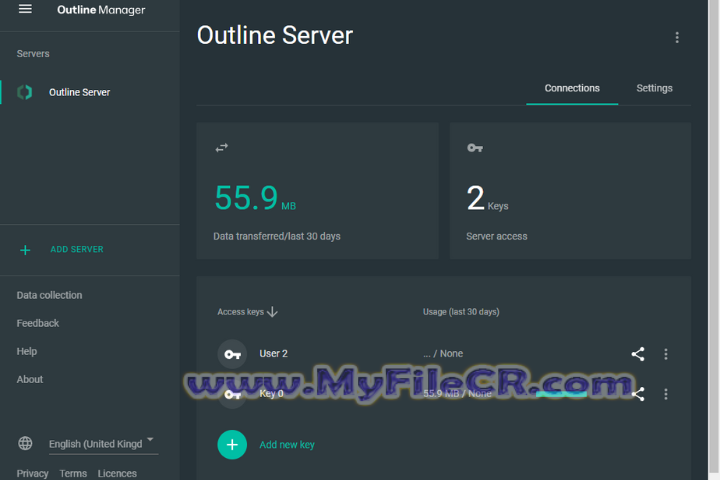This screenshot has width=720, height=480.
Task: Click the data transfer arrows icon
Action: tap(222, 147)
